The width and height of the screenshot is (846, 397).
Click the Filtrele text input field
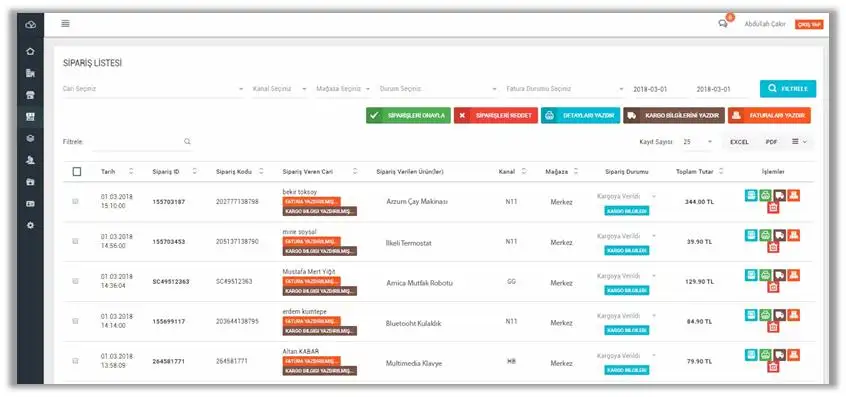[x=141, y=142]
